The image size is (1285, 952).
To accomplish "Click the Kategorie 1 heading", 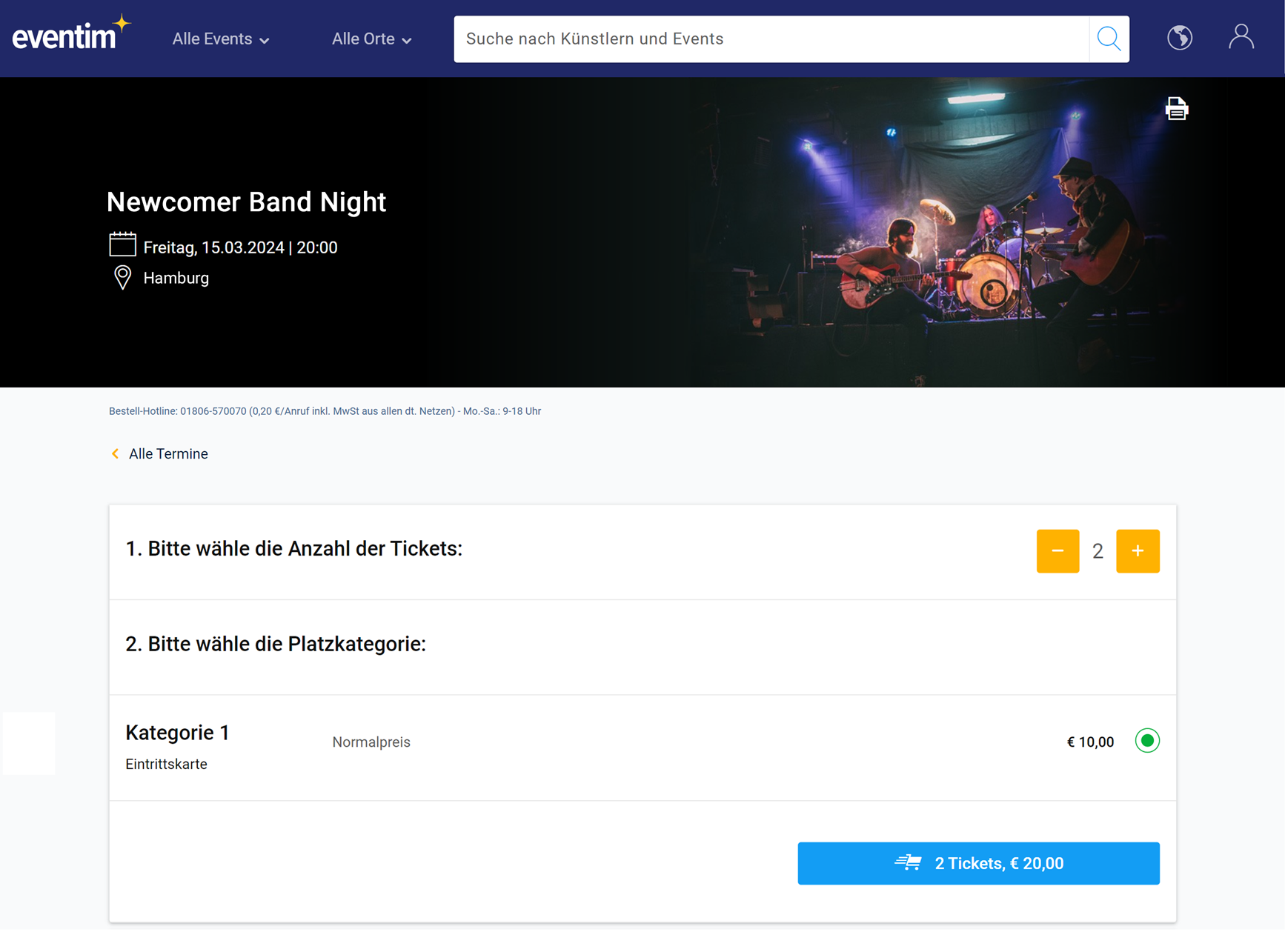I will [177, 733].
